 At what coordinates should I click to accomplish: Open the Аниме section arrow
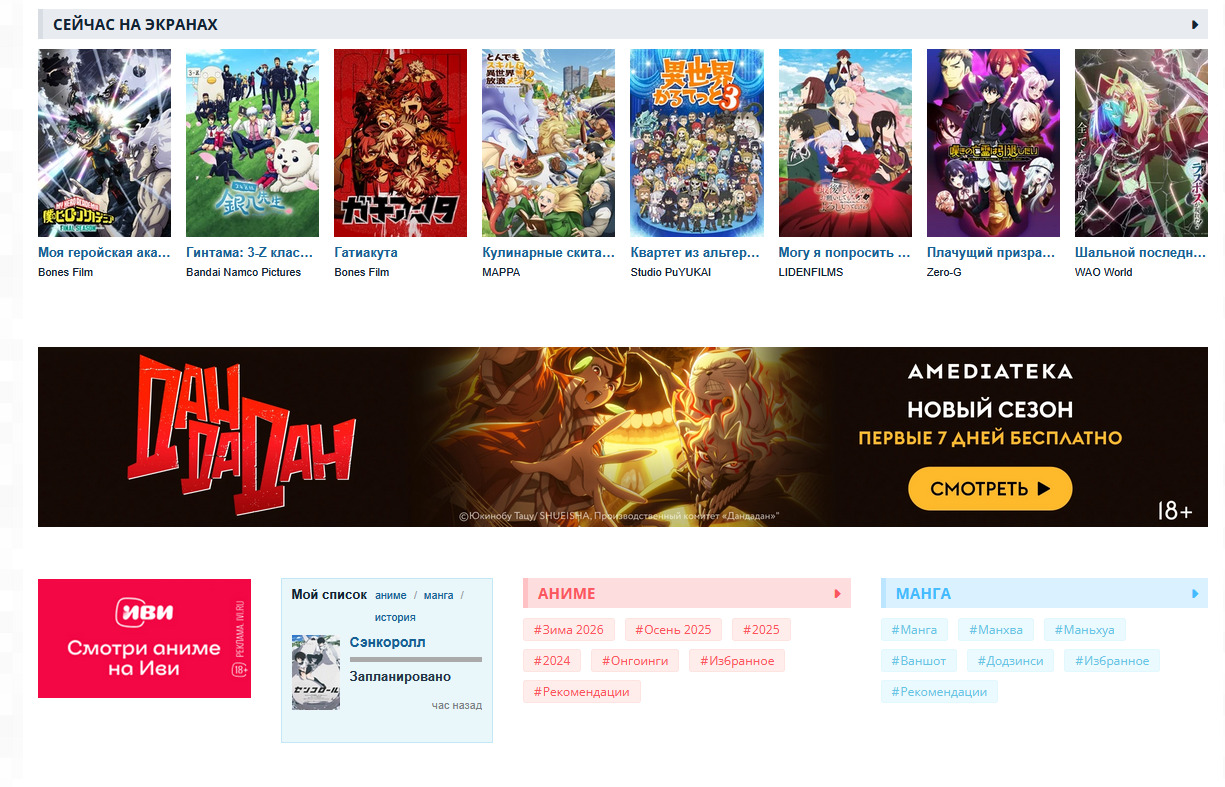(838, 594)
